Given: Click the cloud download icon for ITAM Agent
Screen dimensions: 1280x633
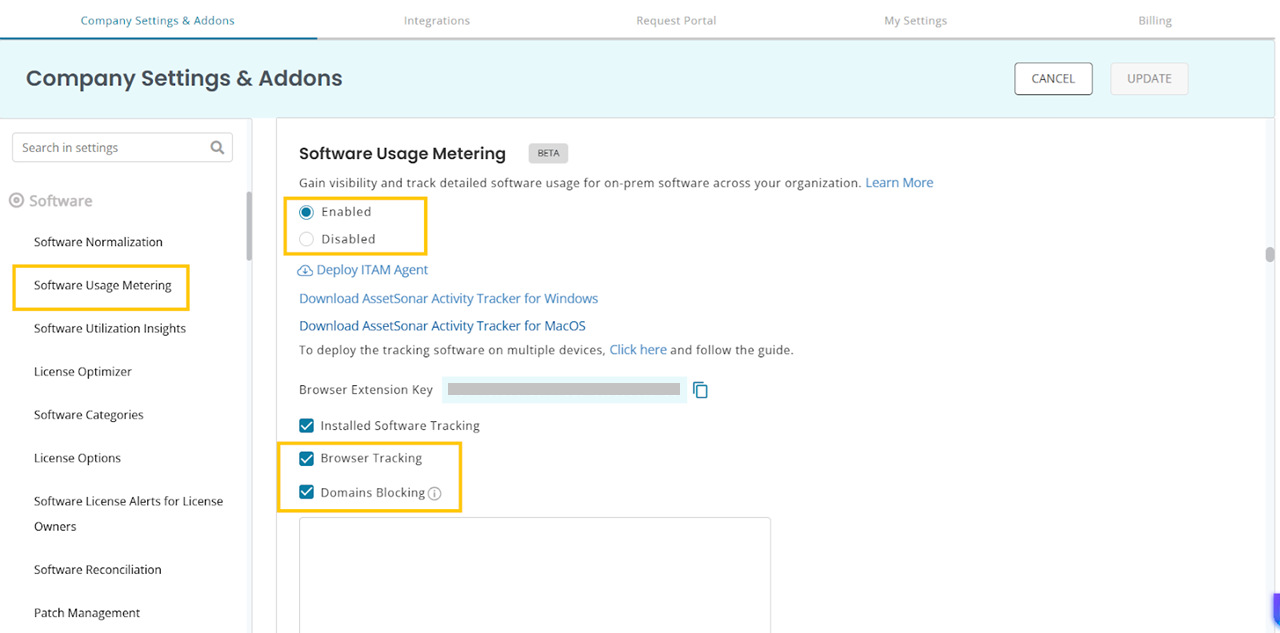Looking at the screenshot, I should 305,270.
